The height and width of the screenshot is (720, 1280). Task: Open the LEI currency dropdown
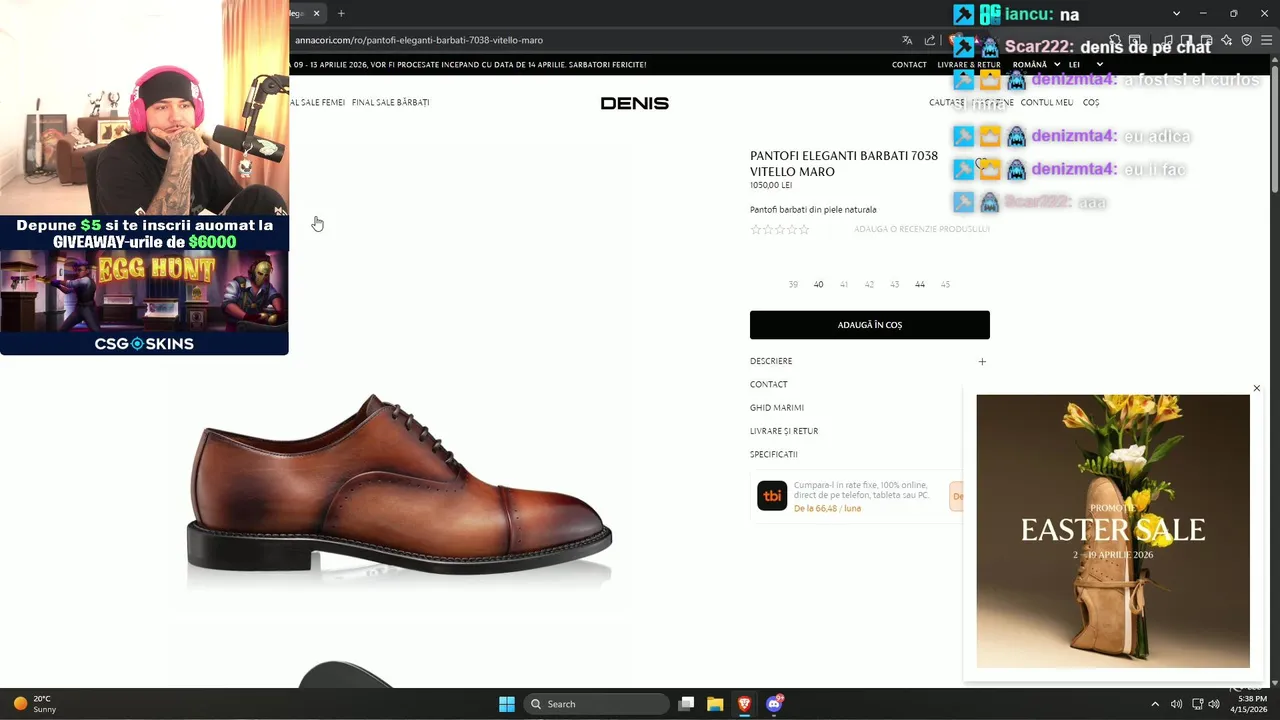1085,64
